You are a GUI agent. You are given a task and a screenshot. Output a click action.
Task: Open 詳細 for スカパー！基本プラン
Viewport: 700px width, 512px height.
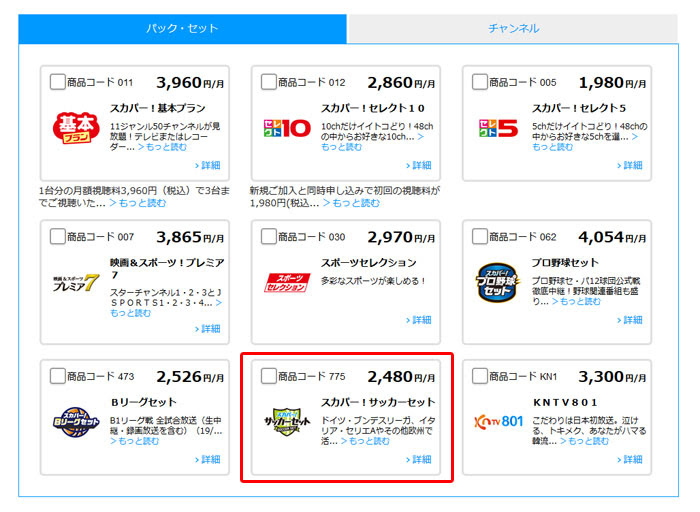(x=208, y=166)
